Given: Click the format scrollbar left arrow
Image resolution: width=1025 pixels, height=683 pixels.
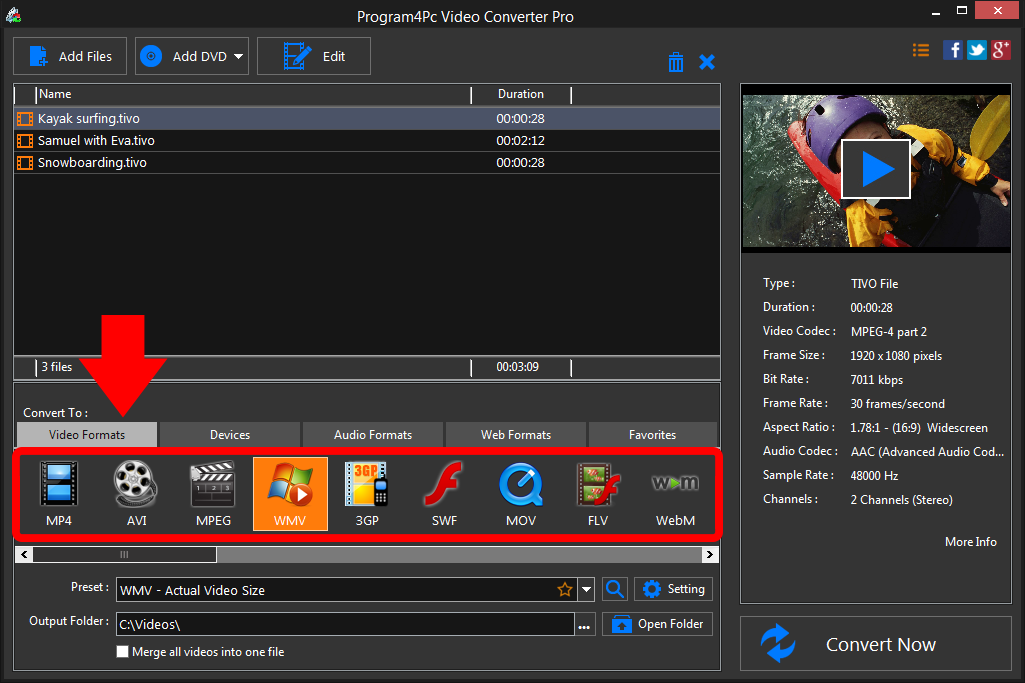Looking at the screenshot, I should point(24,555).
